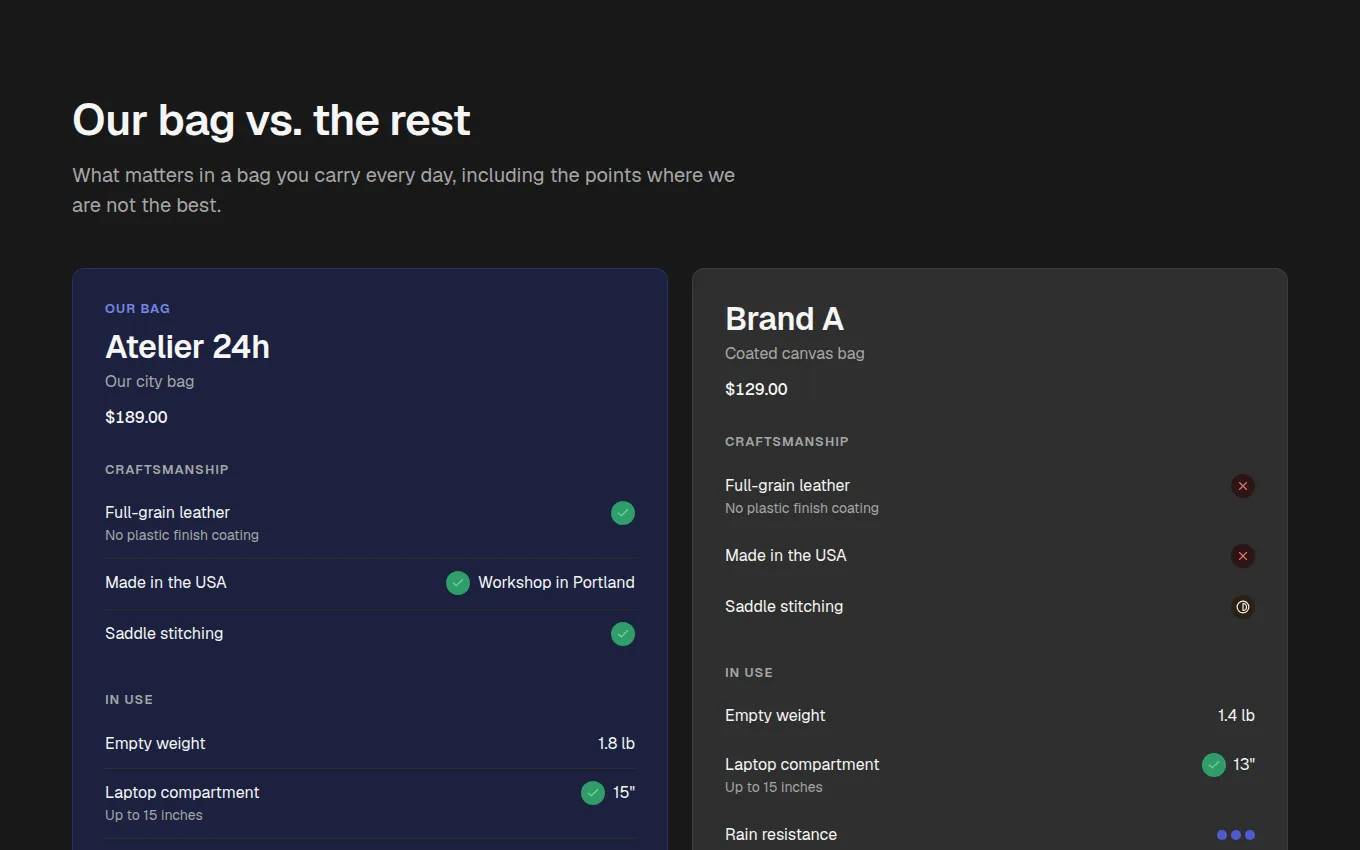1360x850 pixels.
Task: Click Brand A Empty weight 1.4 lb value
Action: tap(1236, 716)
